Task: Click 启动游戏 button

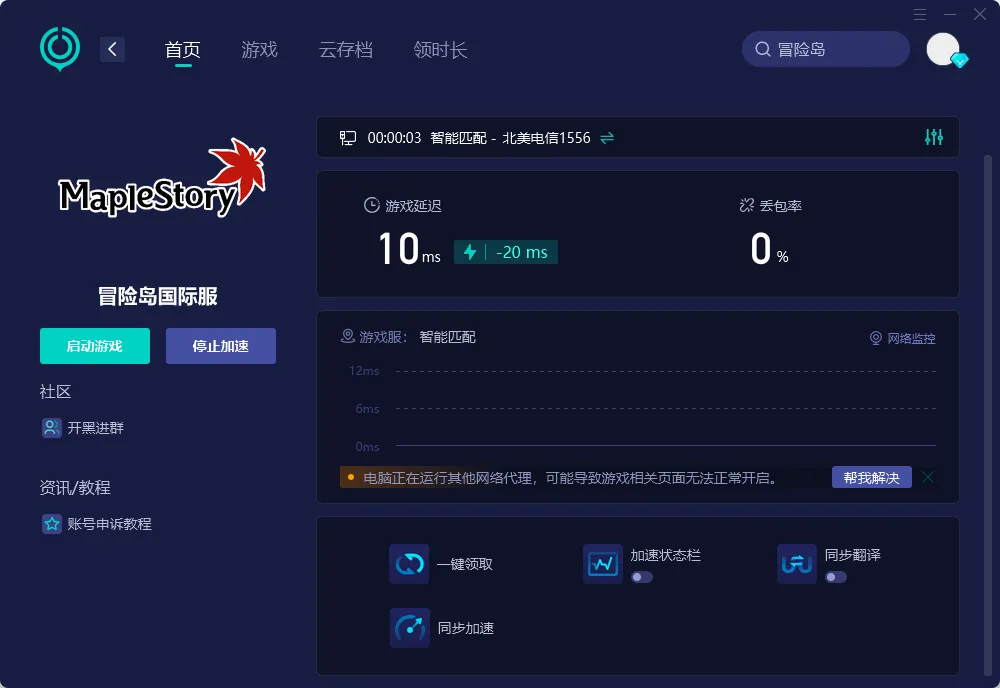Action: [95, 346]
